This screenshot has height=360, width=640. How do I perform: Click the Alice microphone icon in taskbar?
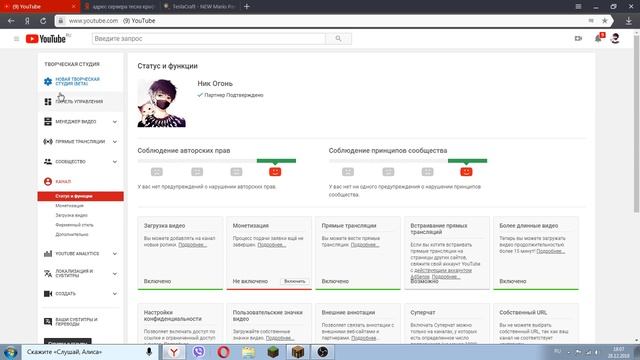(x=149, y=351)
